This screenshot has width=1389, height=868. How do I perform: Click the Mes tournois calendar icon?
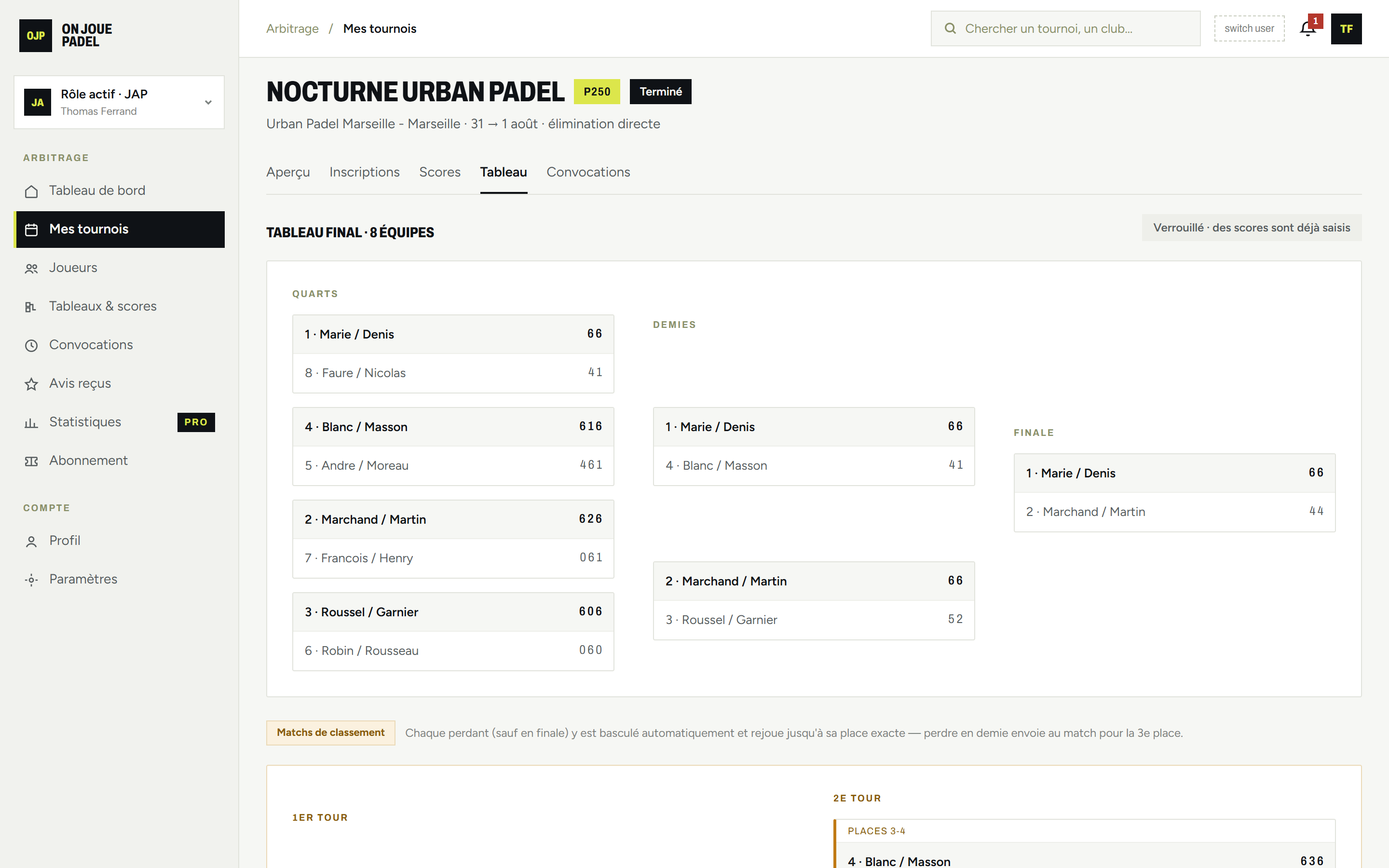pos(31,230)
